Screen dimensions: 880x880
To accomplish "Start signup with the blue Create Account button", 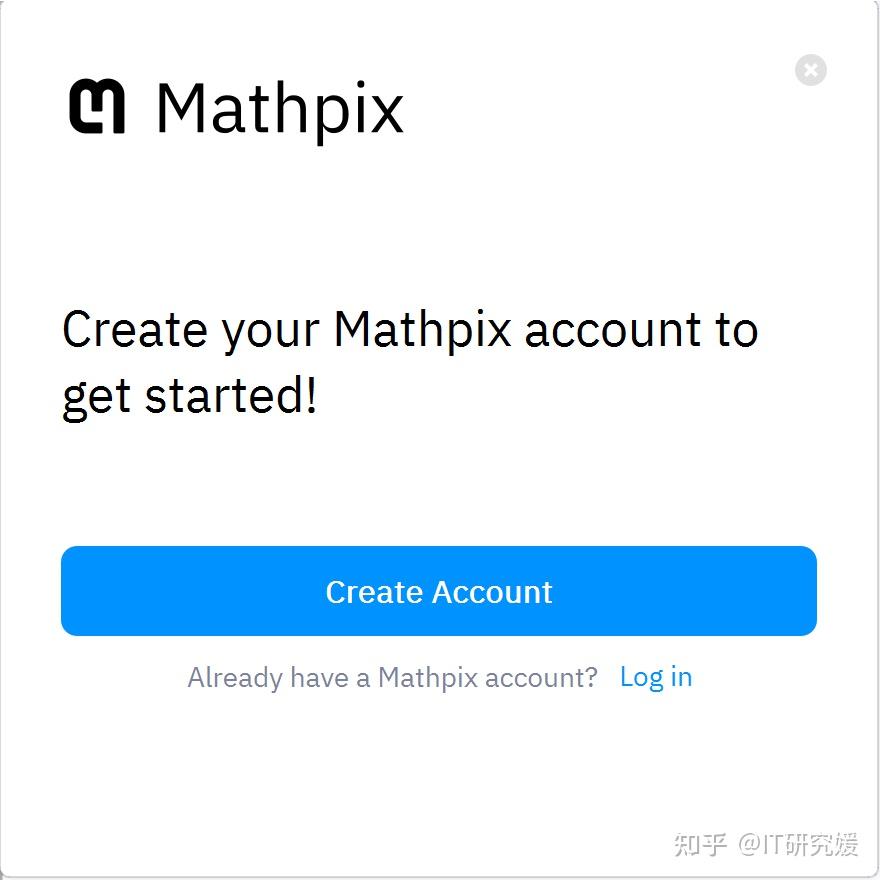I will click(x=439, y=590).
